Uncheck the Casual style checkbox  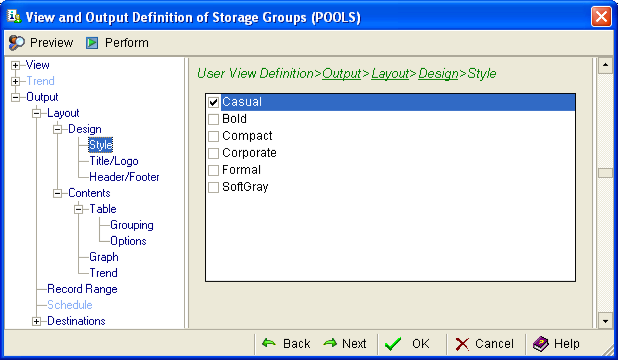(213, 102)
